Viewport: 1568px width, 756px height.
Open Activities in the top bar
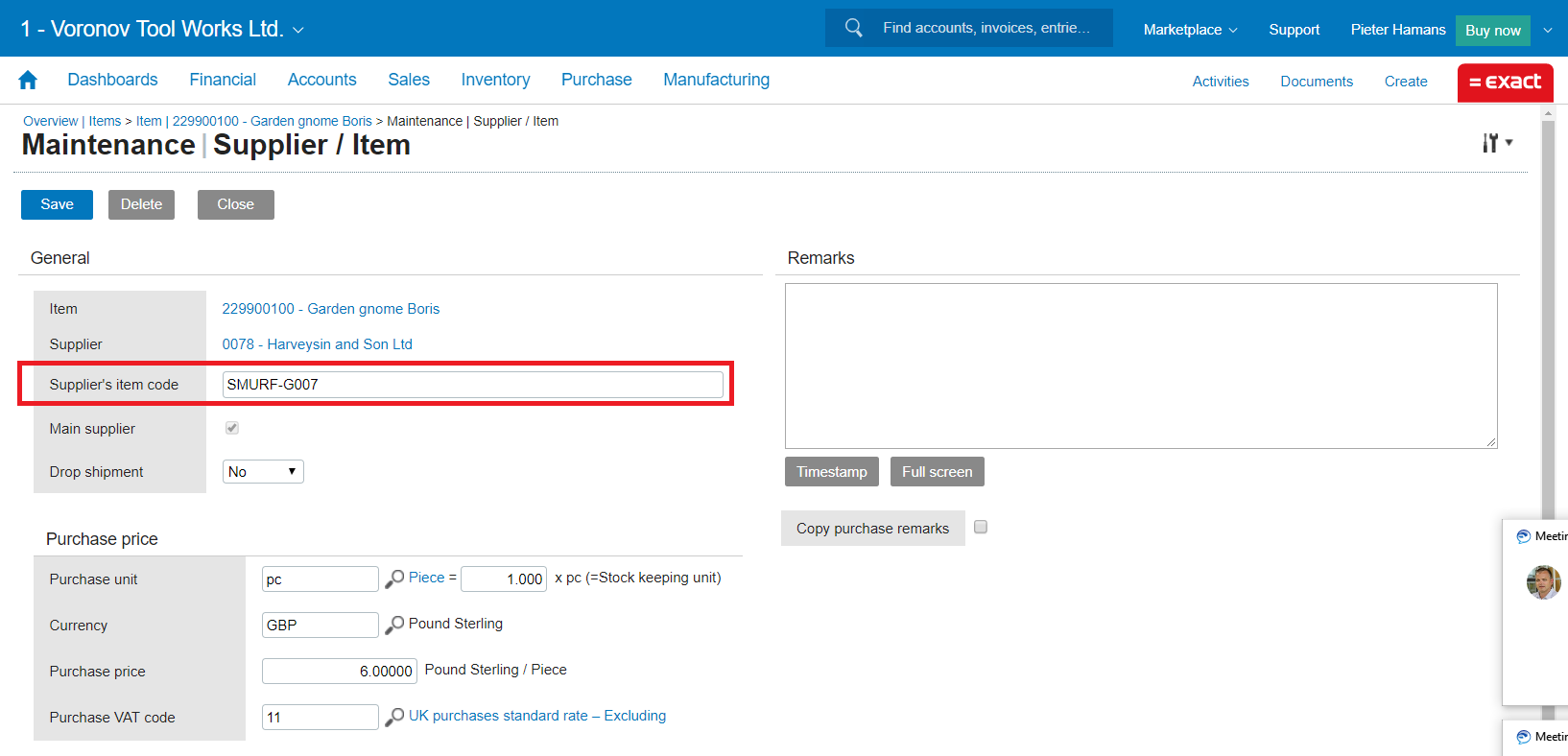click(x=1221, y=82)
